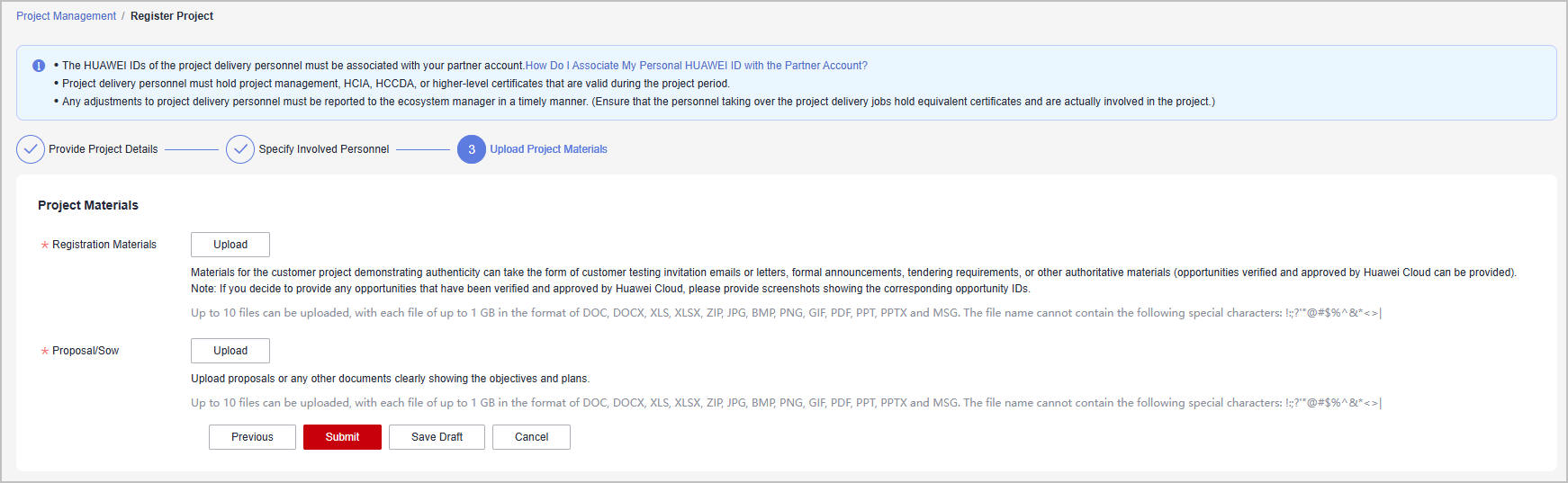Image resolution: width=1568 pixels, height=483 pixels.
Task: Upload files for Registration Materials
Action: pos(230,245)
